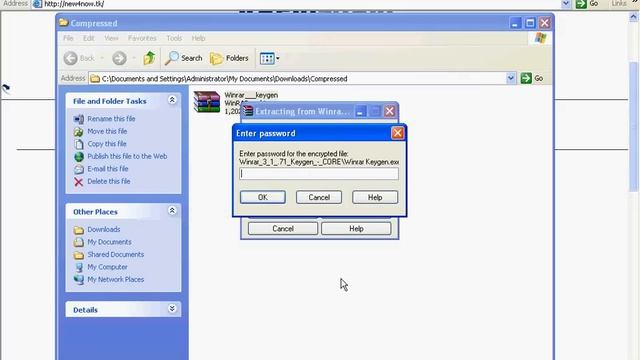
Task: Collapse the File and Folder Tasks panel
Action: [172, 100]
